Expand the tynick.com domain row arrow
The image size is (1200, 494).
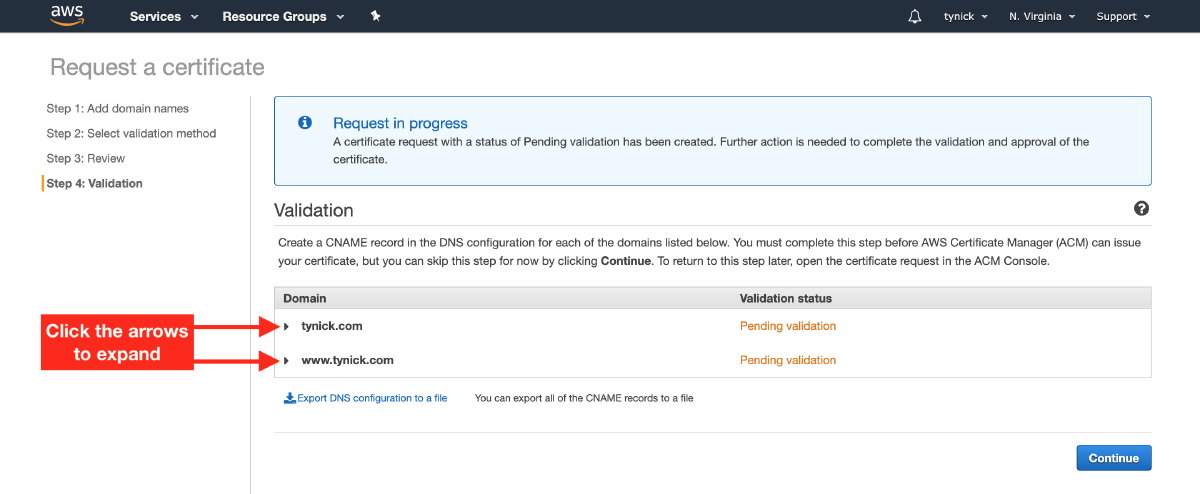click(286, 326)
